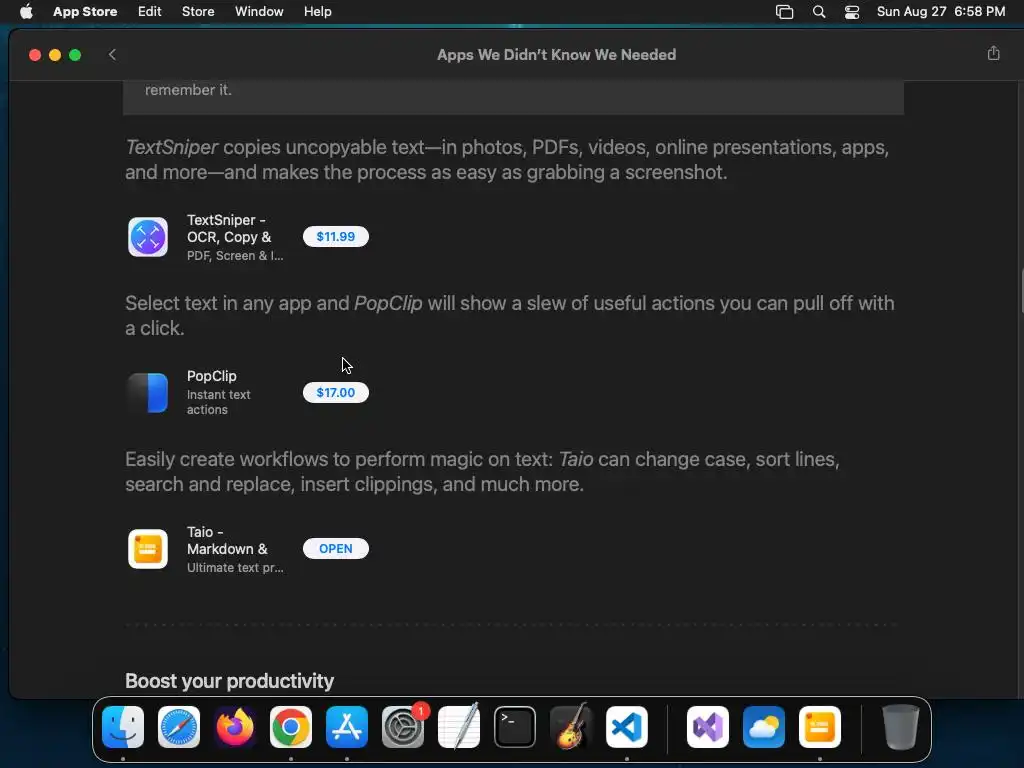Launch GarageBand from the Dock
Image resolution: width=1024 pixels, height=768 pixels.
tap(571, 726)
